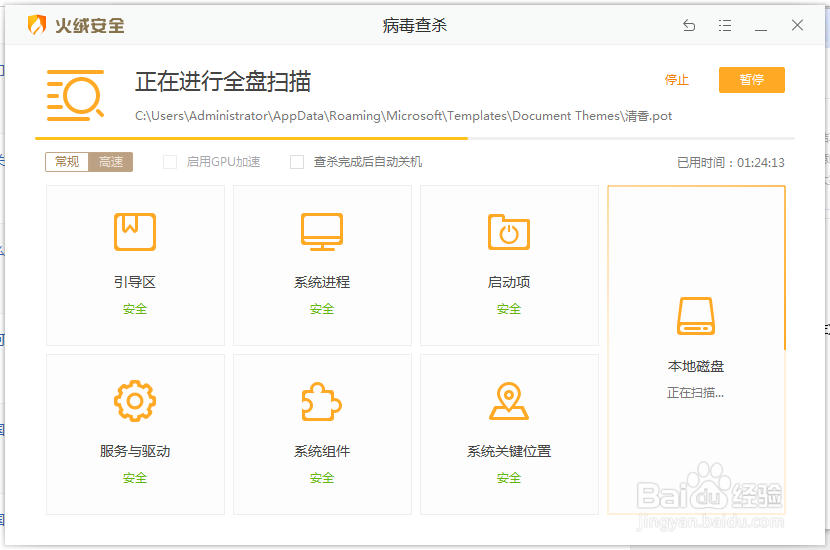This screenshot has width=830, height=550.
Task: Click the 系统关键位置 label text
Action: [x=509, y=451]
